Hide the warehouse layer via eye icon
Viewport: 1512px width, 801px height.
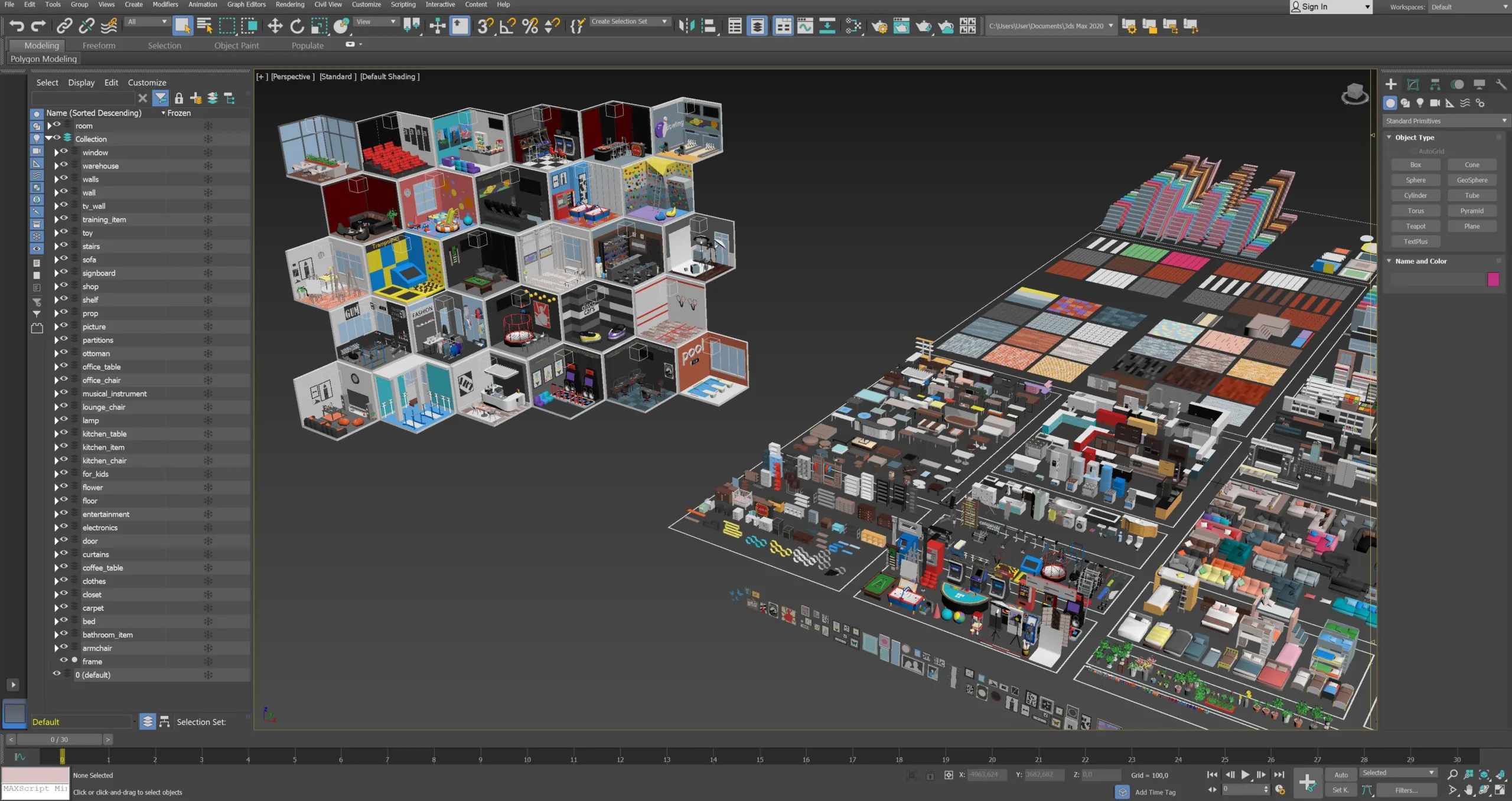tap(64, 165)
